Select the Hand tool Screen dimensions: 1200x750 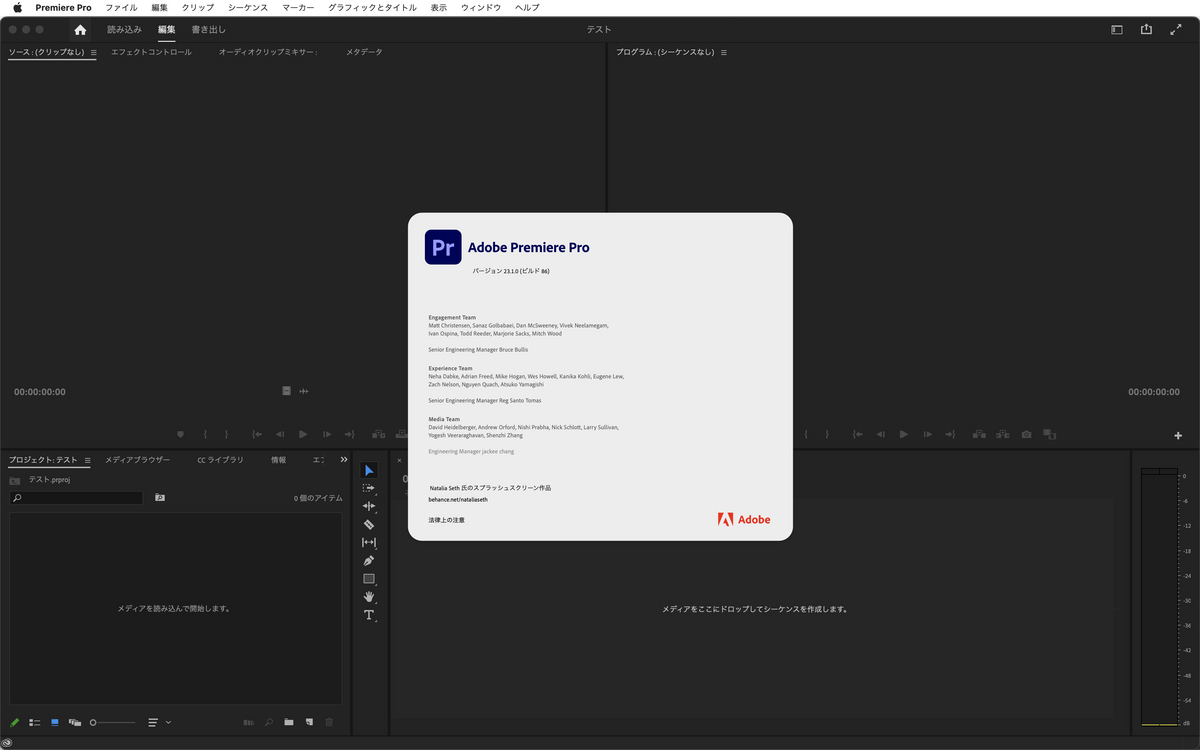pyautogui.click(x=369, y=597)
